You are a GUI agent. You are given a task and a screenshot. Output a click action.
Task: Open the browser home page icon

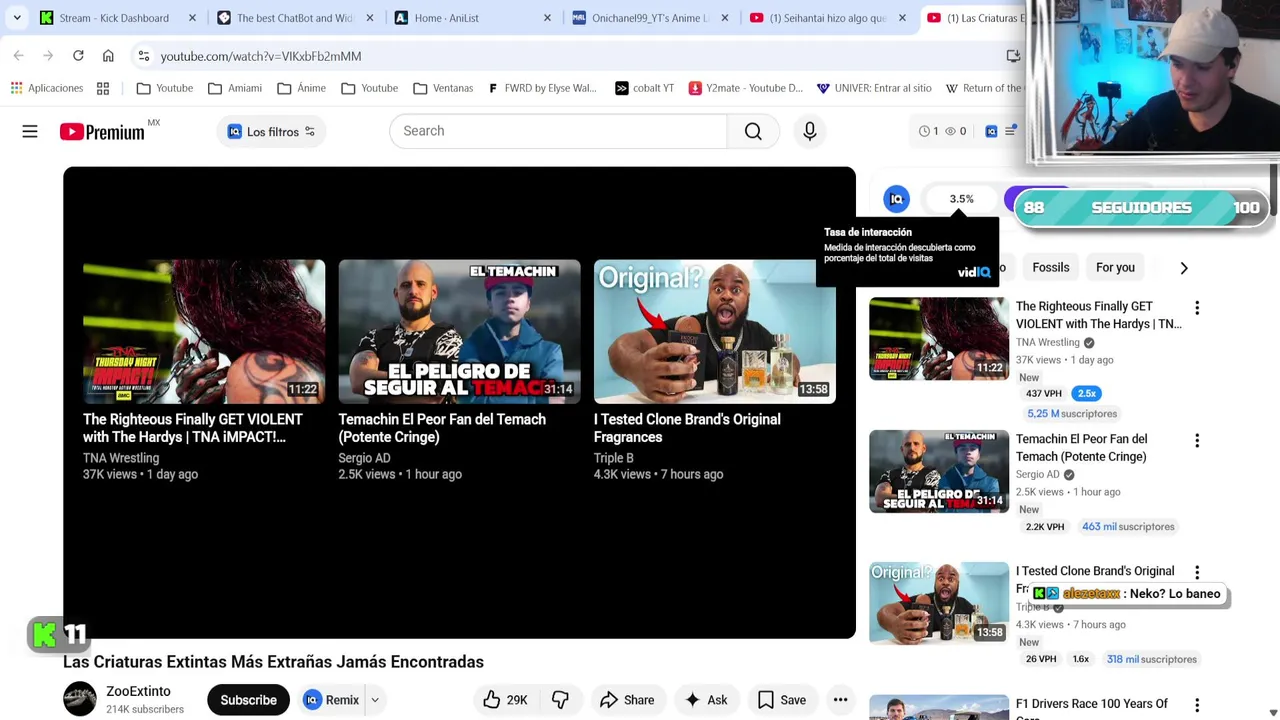108,56
